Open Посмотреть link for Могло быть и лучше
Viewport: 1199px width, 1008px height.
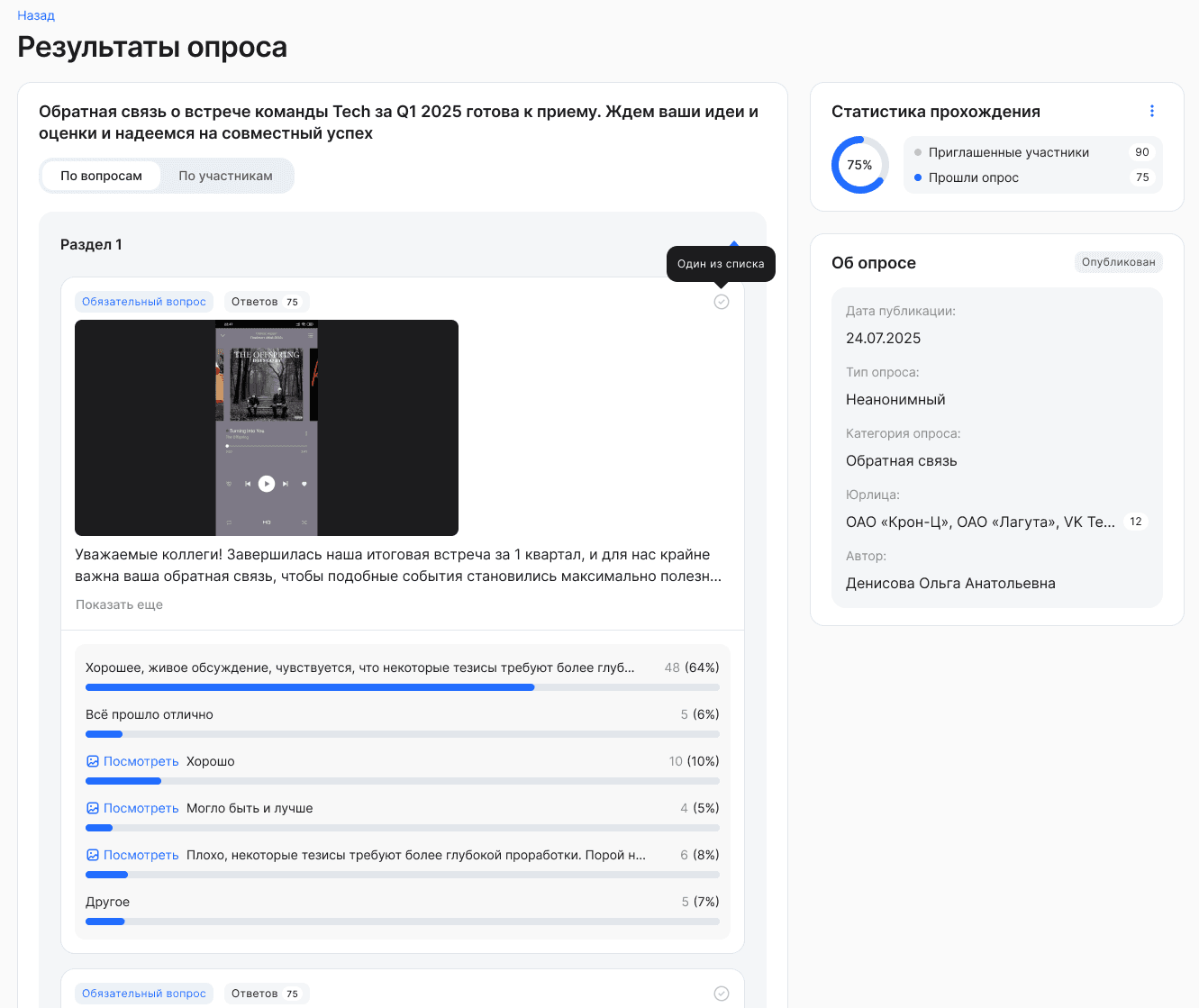141,808
